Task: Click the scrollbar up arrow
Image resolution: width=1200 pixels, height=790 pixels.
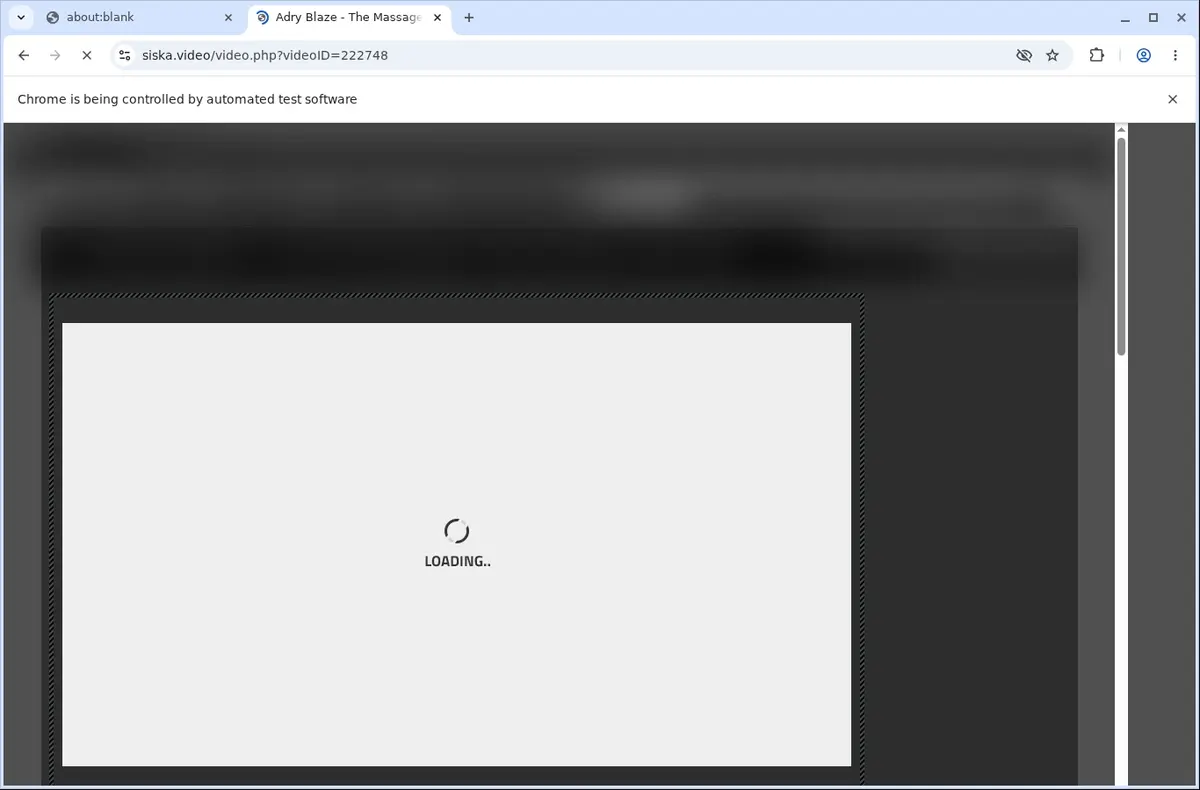Action: [1121, 130]
